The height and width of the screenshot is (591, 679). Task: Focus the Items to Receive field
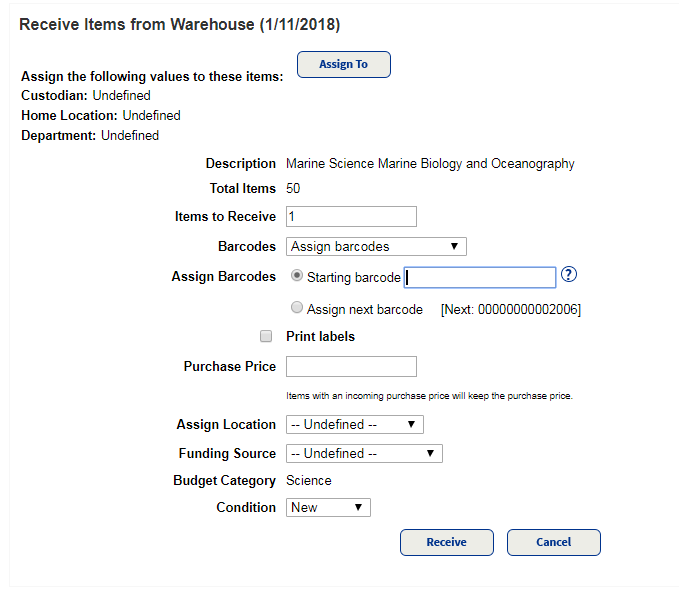(x=351, y=217)
